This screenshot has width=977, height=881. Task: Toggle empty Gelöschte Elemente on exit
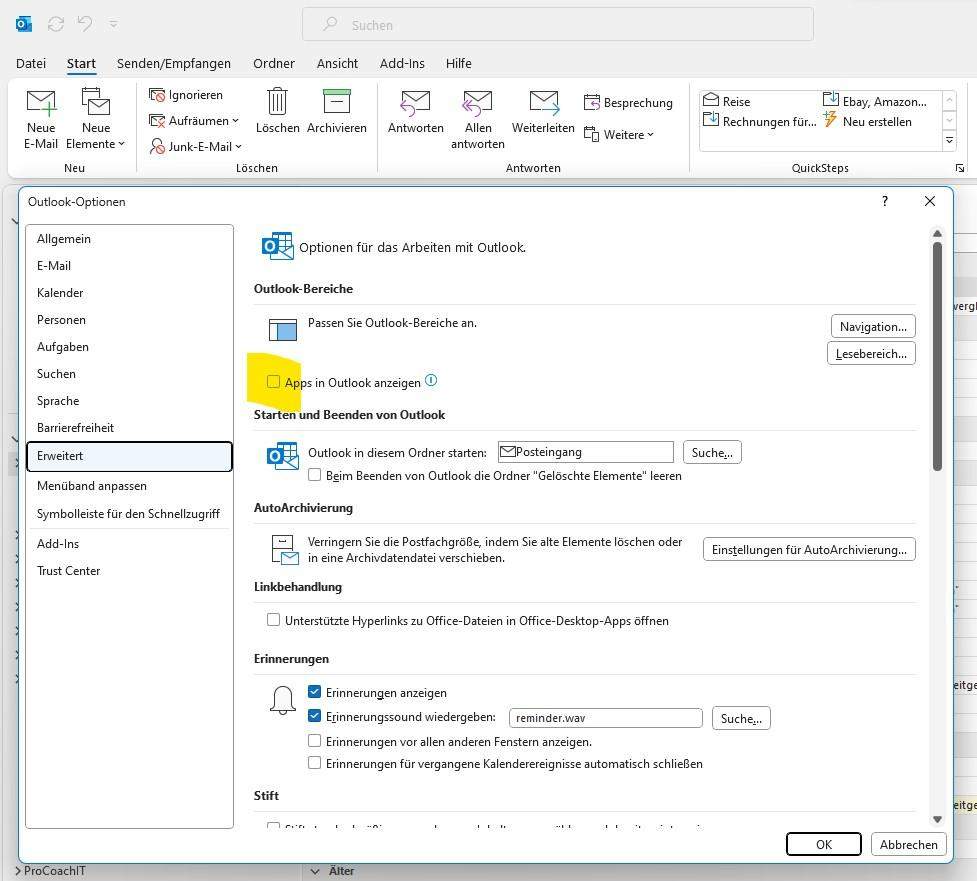315,475
